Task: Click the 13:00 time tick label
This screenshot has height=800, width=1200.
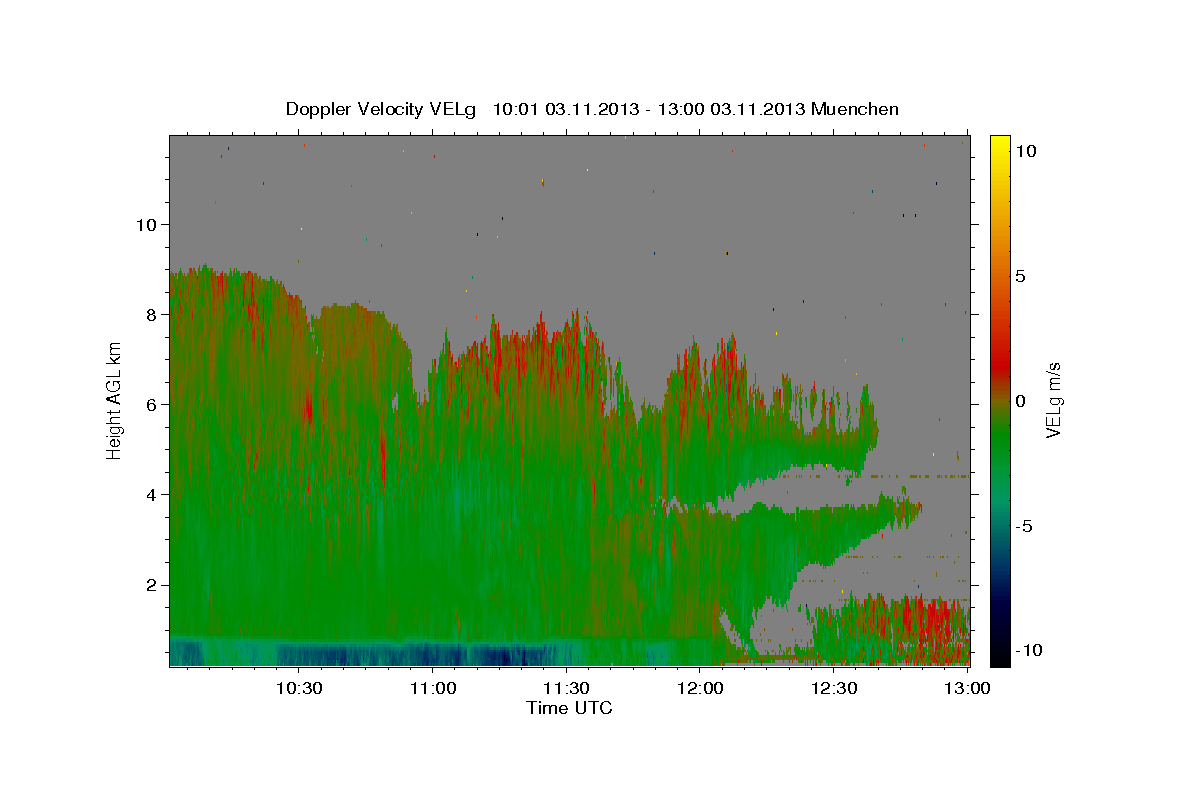Action: (967, 689)
